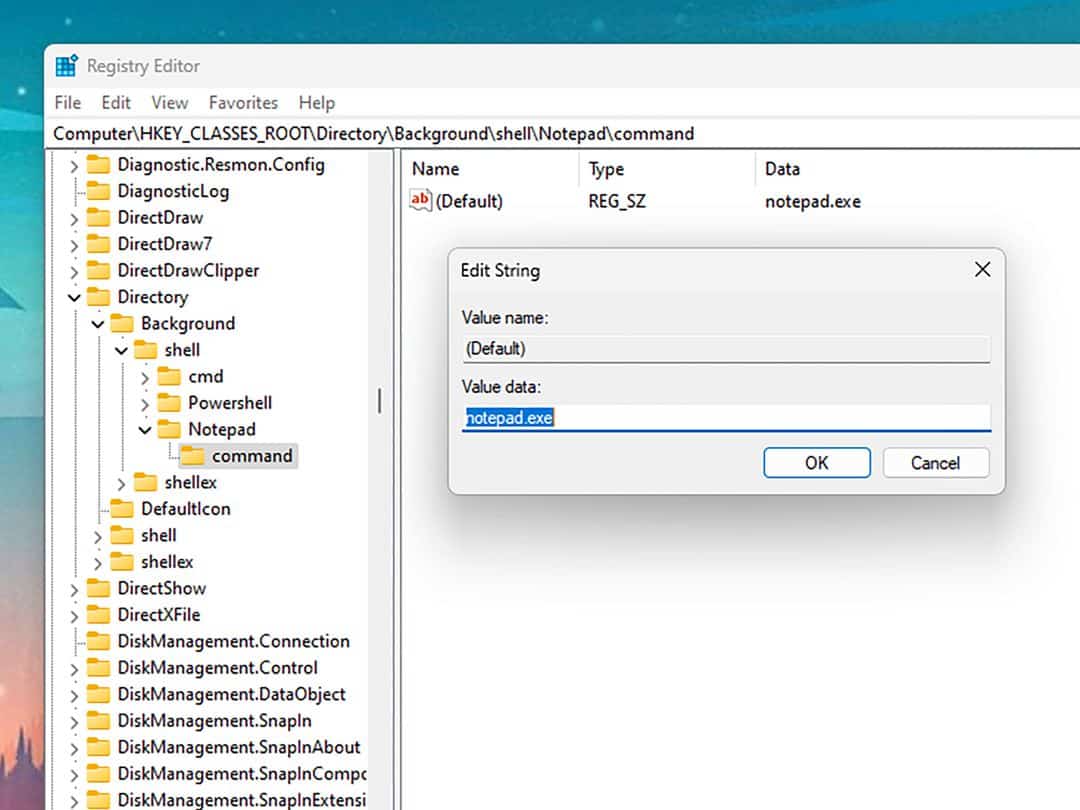Expand the cmd key

coord(145,377)
